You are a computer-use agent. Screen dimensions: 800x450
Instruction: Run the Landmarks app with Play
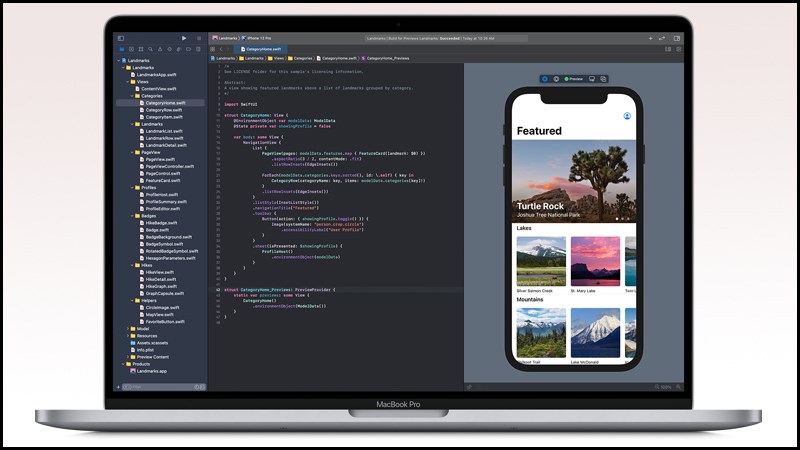(184, 38)
